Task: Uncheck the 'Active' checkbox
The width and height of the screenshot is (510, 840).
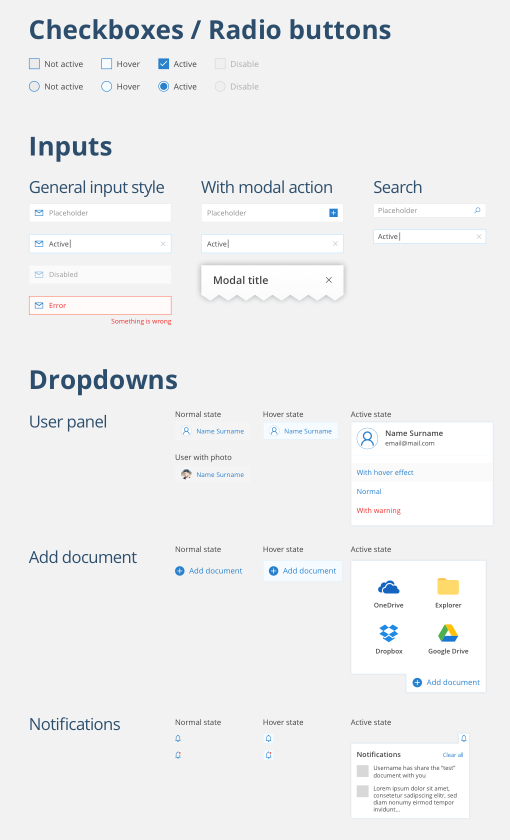Action: (163, 64)
